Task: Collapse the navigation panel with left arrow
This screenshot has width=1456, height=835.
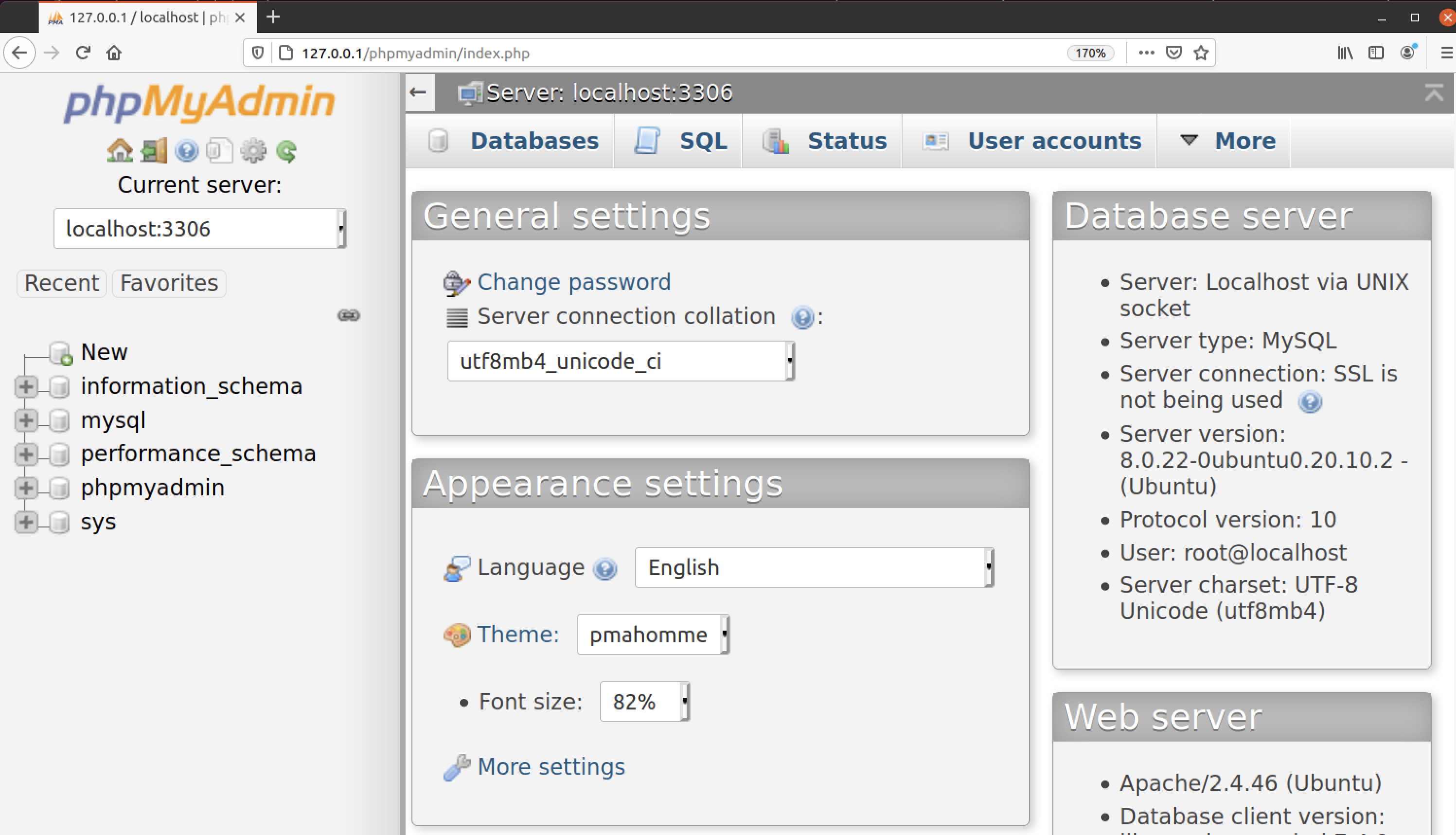Action: point(419,92)
